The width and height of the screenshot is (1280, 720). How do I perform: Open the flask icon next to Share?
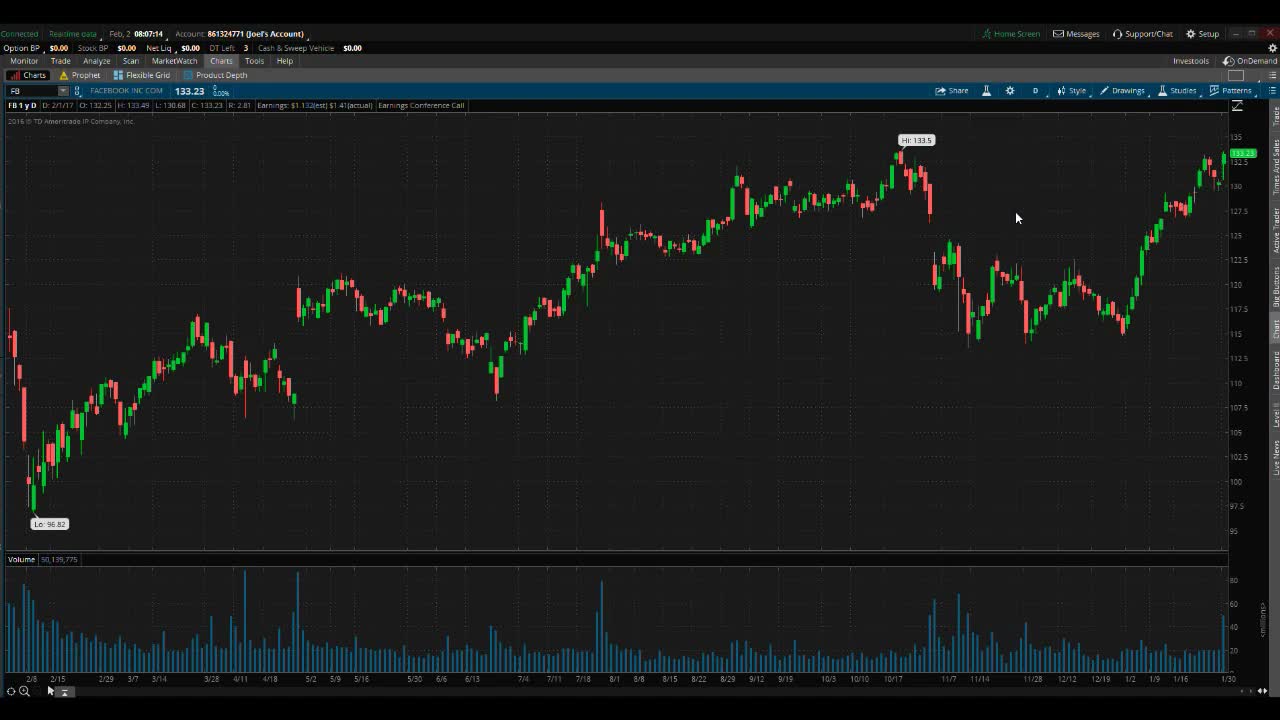point(986,91)
